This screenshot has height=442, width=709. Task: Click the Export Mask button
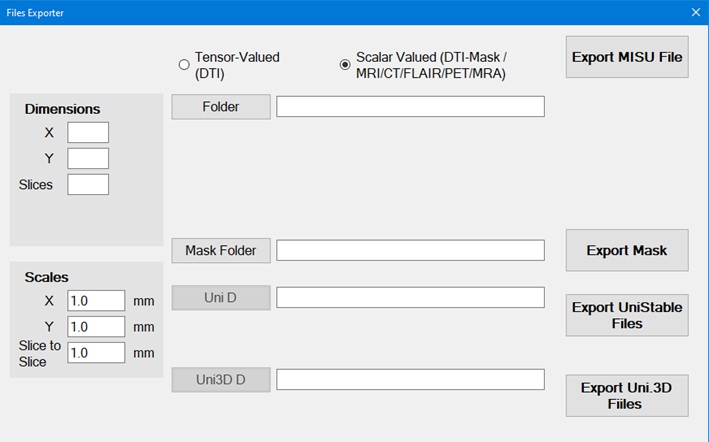coord(627,250)
